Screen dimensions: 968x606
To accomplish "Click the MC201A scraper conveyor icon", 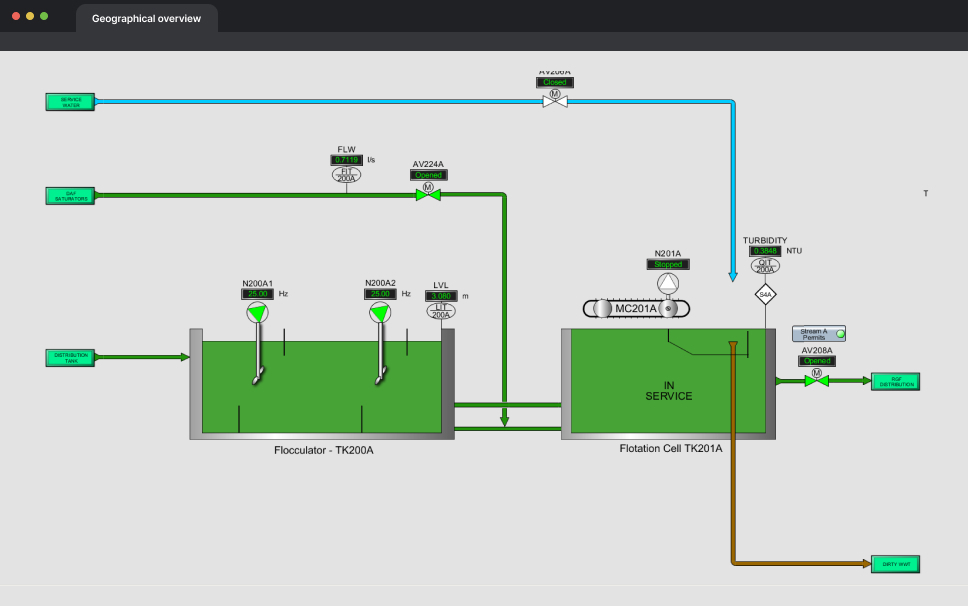I will click(636, 308).
